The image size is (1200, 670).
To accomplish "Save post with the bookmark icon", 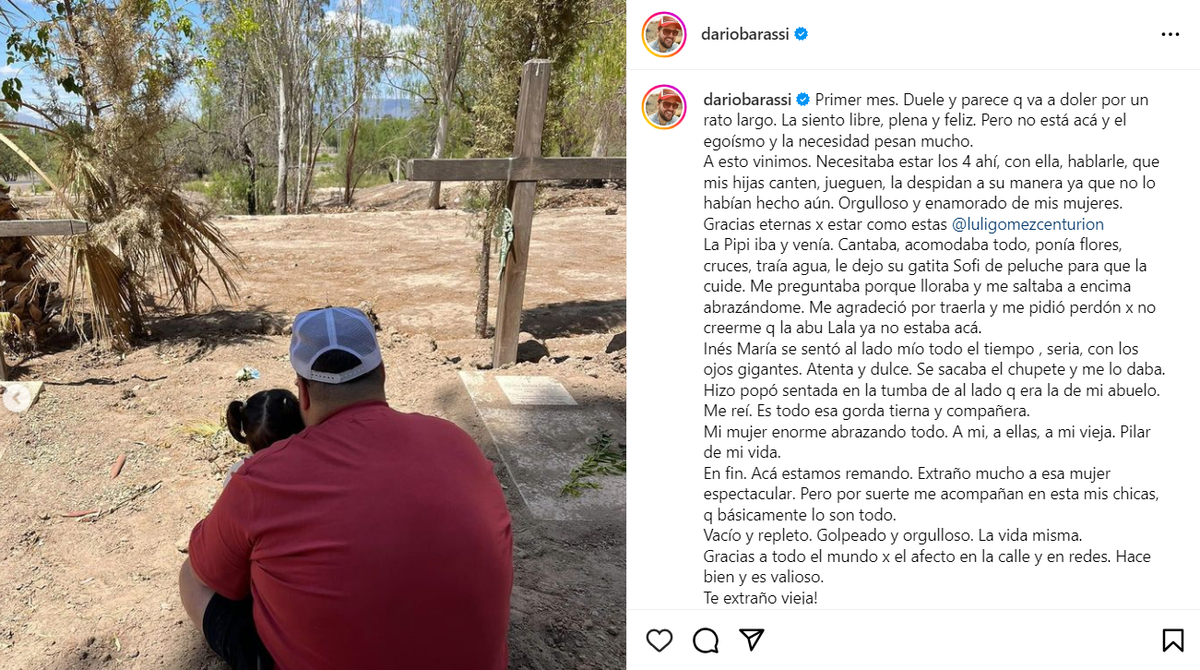I will (x=1173, y=640).
